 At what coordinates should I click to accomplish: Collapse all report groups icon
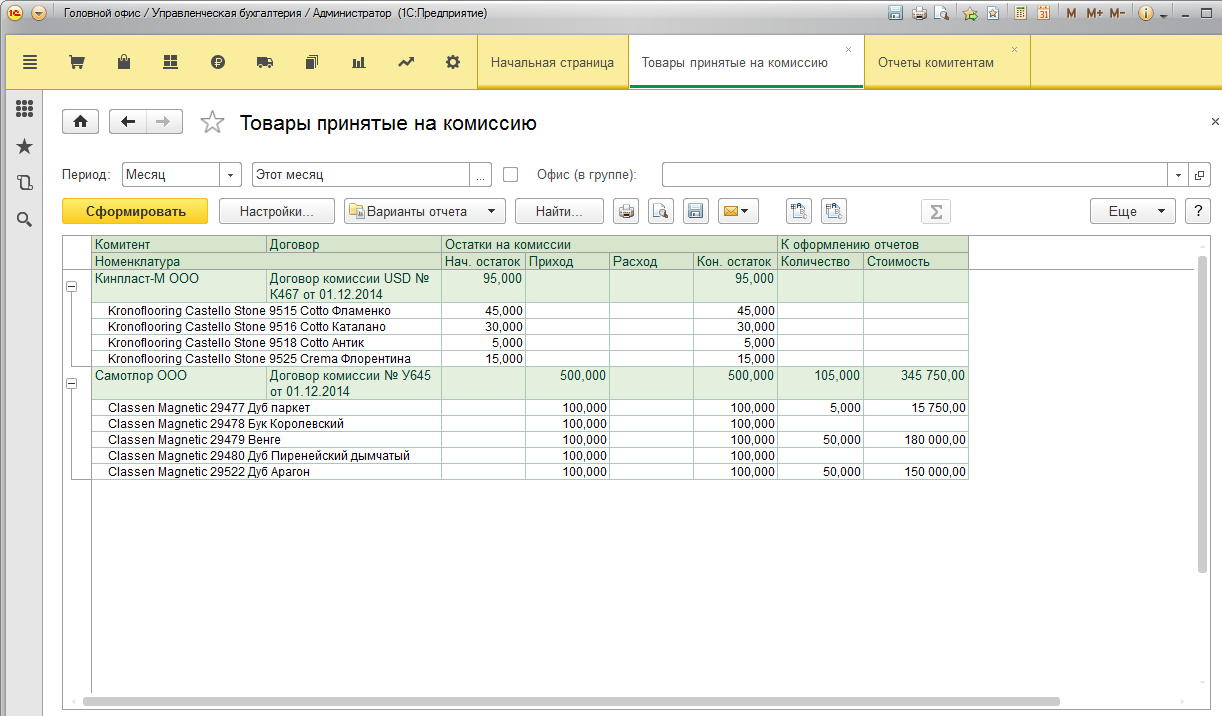point(834,211)
